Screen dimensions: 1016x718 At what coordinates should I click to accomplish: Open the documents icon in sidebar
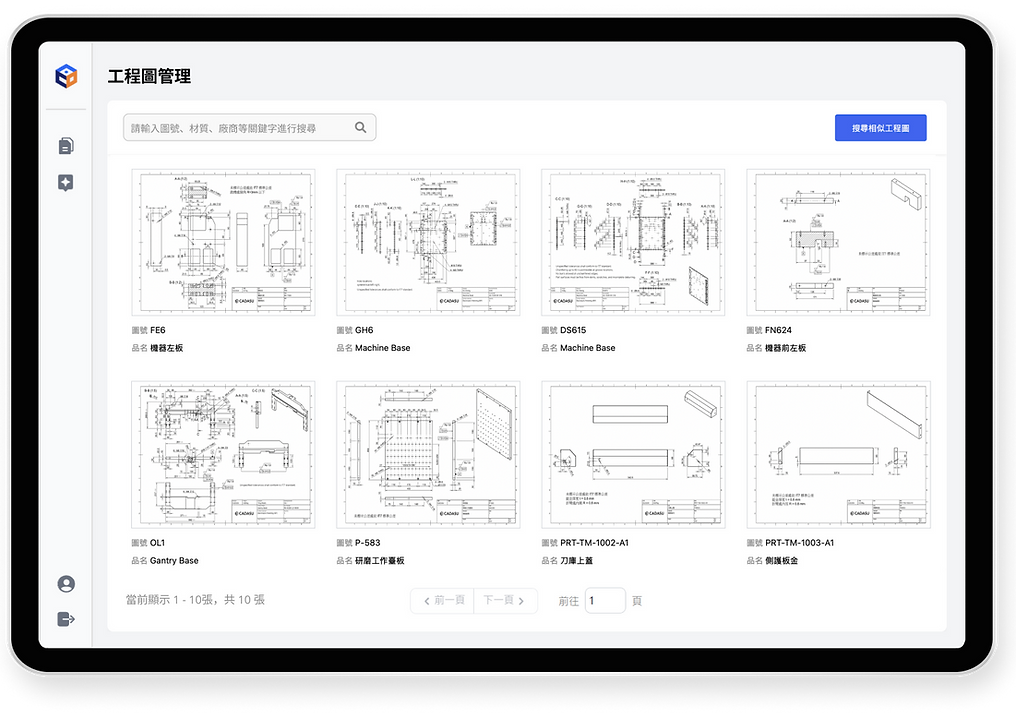[66, 146]
